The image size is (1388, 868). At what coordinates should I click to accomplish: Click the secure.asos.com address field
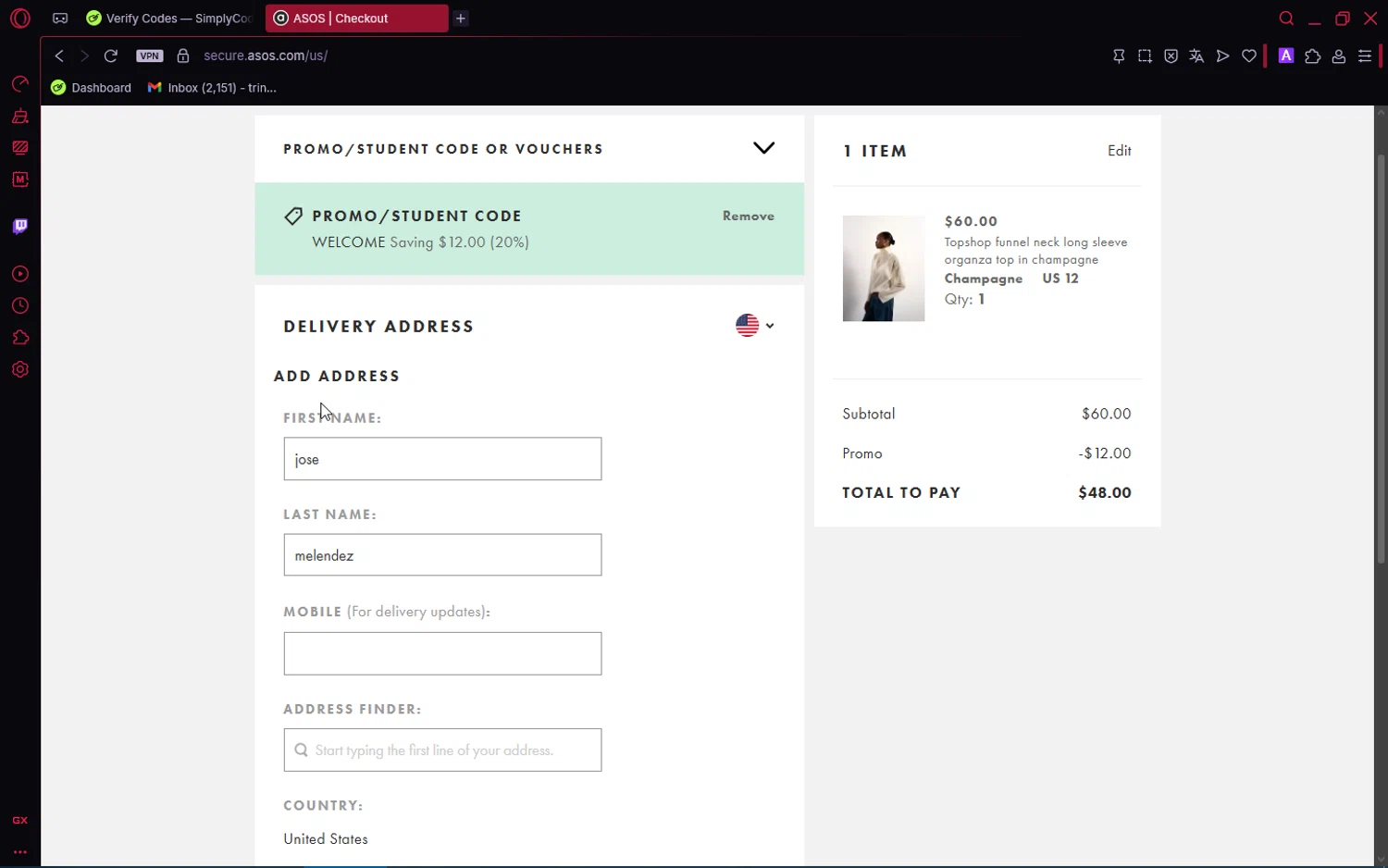pos(266,56)
